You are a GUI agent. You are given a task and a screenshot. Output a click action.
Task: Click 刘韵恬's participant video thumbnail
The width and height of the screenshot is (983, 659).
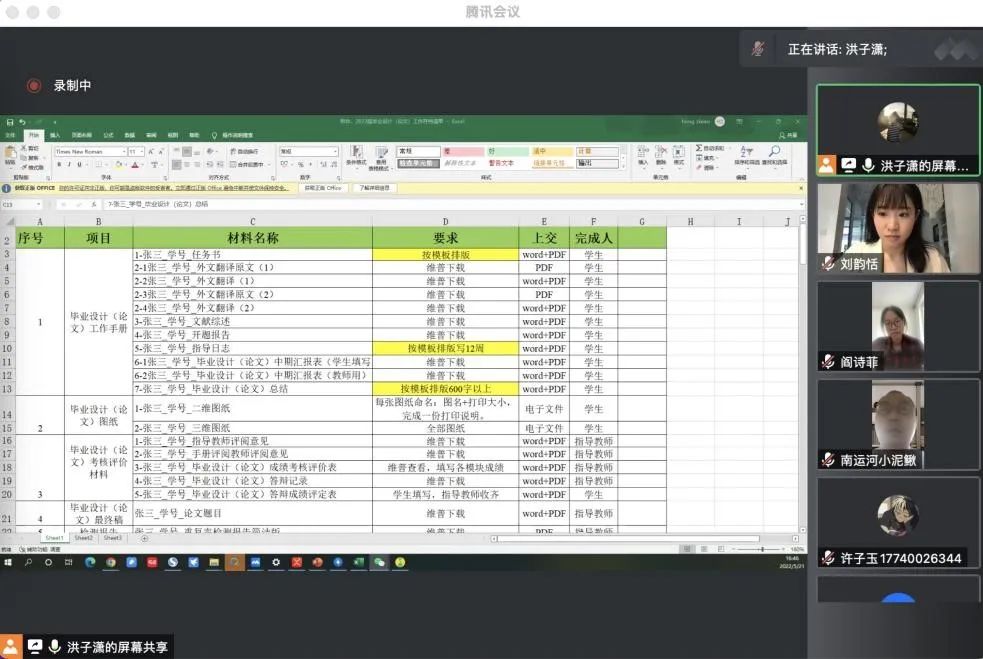[x=898, y=228]
